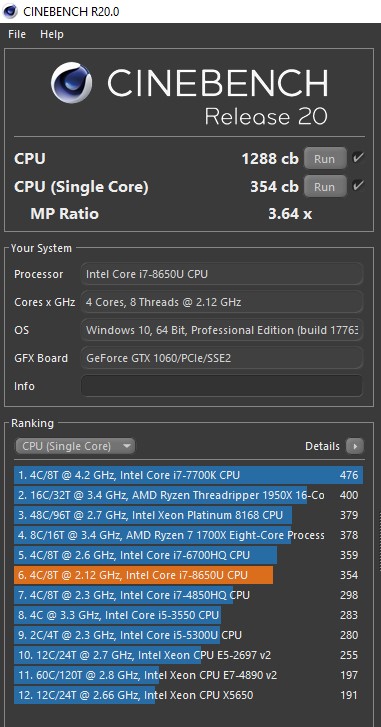Run the CPU multi-core benchmark

tap(324, 159)
